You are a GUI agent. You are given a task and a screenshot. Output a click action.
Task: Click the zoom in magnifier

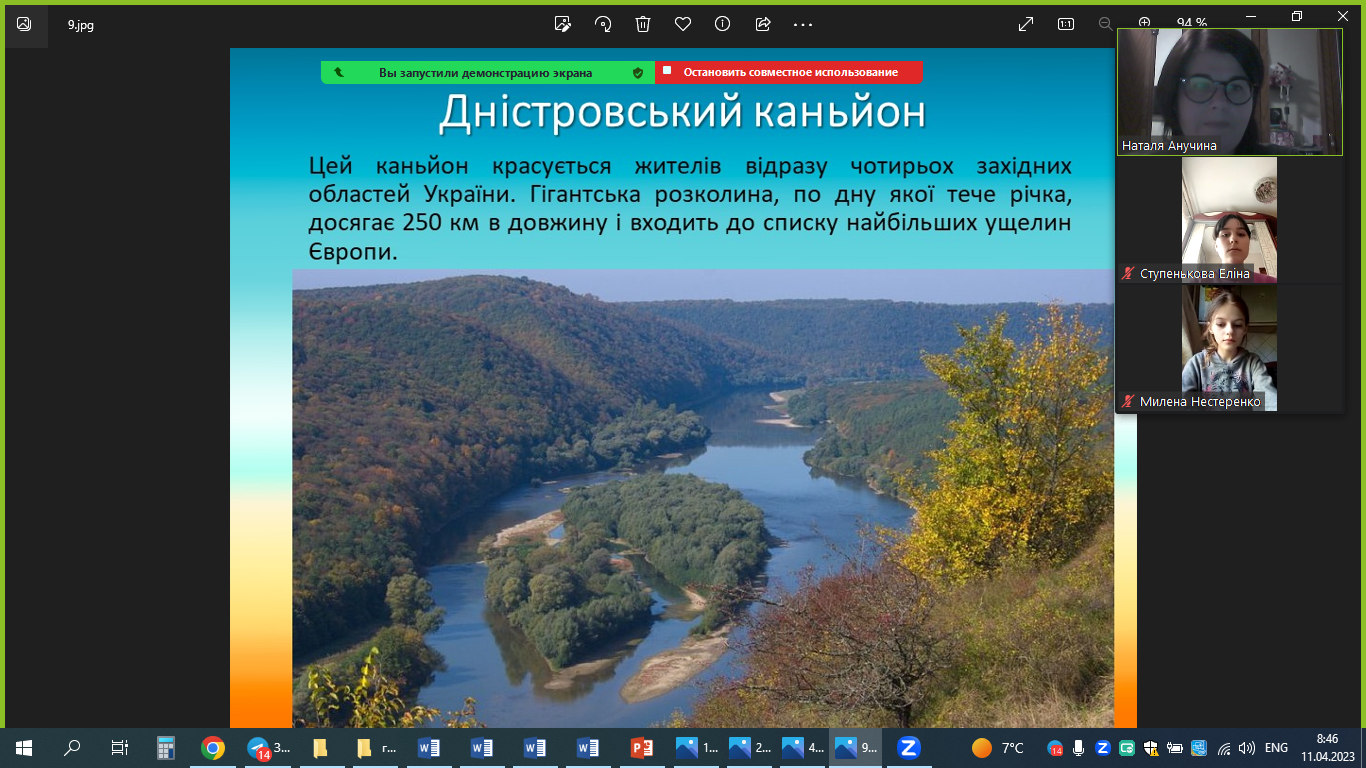pos(1145,23)
